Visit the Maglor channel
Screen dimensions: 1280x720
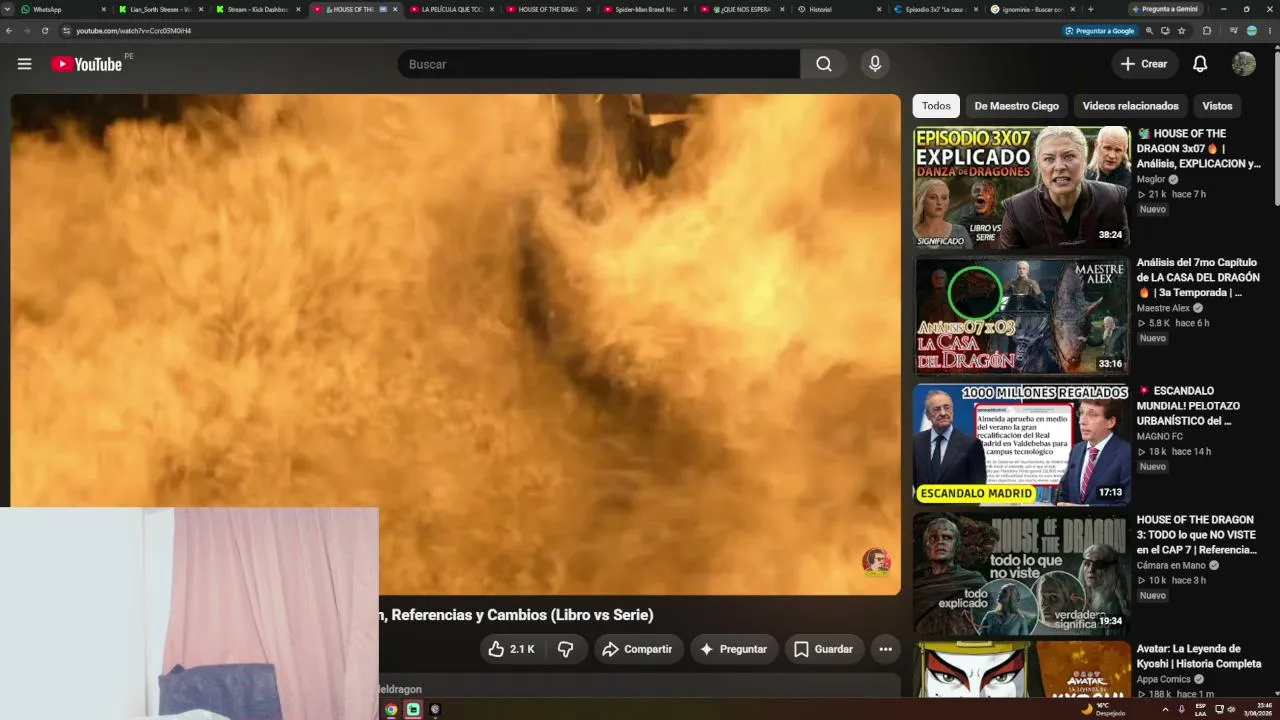1151,179
